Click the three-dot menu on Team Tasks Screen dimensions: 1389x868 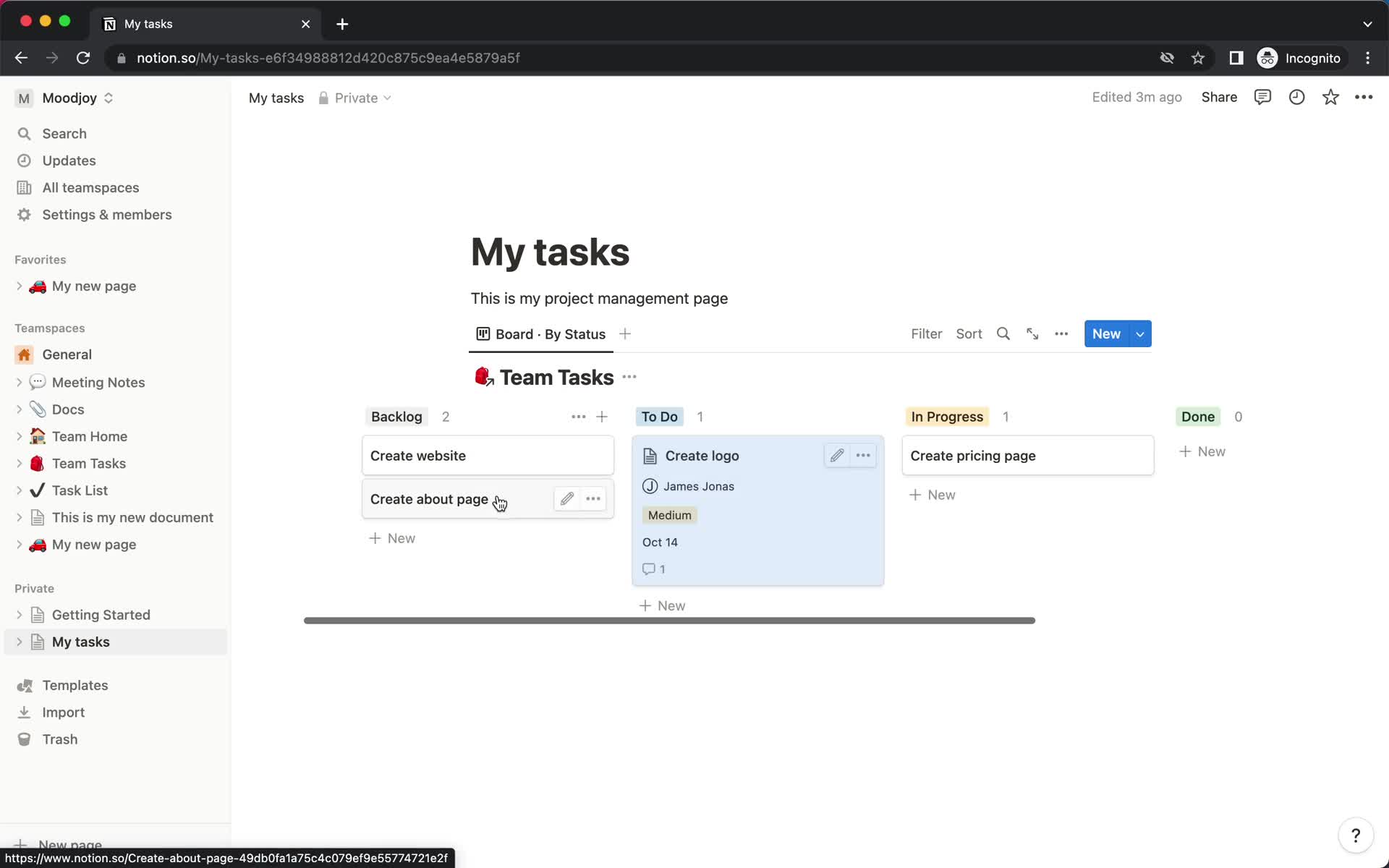pyautogui.click(x=631, y=378)
